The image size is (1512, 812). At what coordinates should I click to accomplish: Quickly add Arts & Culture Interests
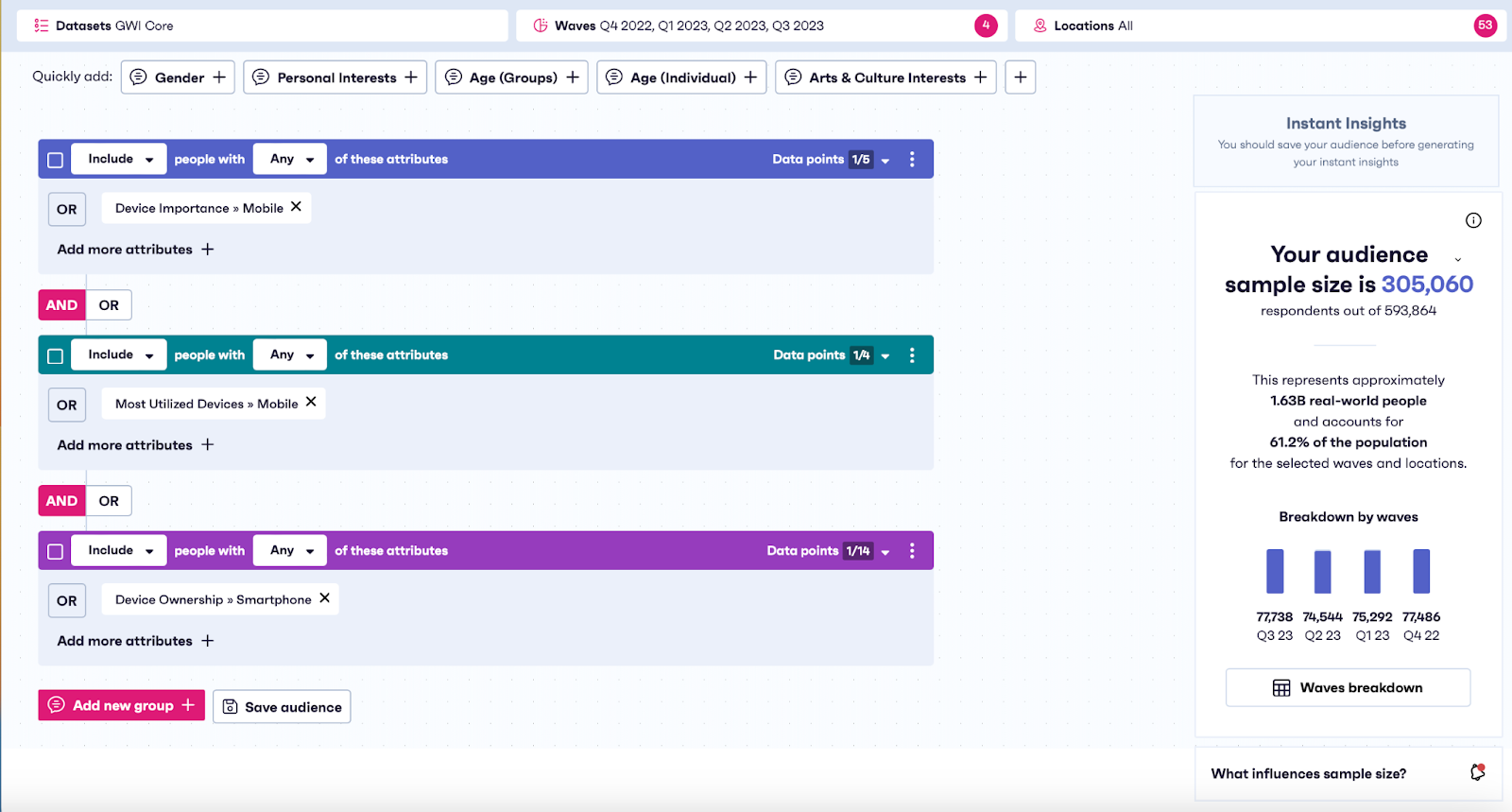[x=885, y=78]
